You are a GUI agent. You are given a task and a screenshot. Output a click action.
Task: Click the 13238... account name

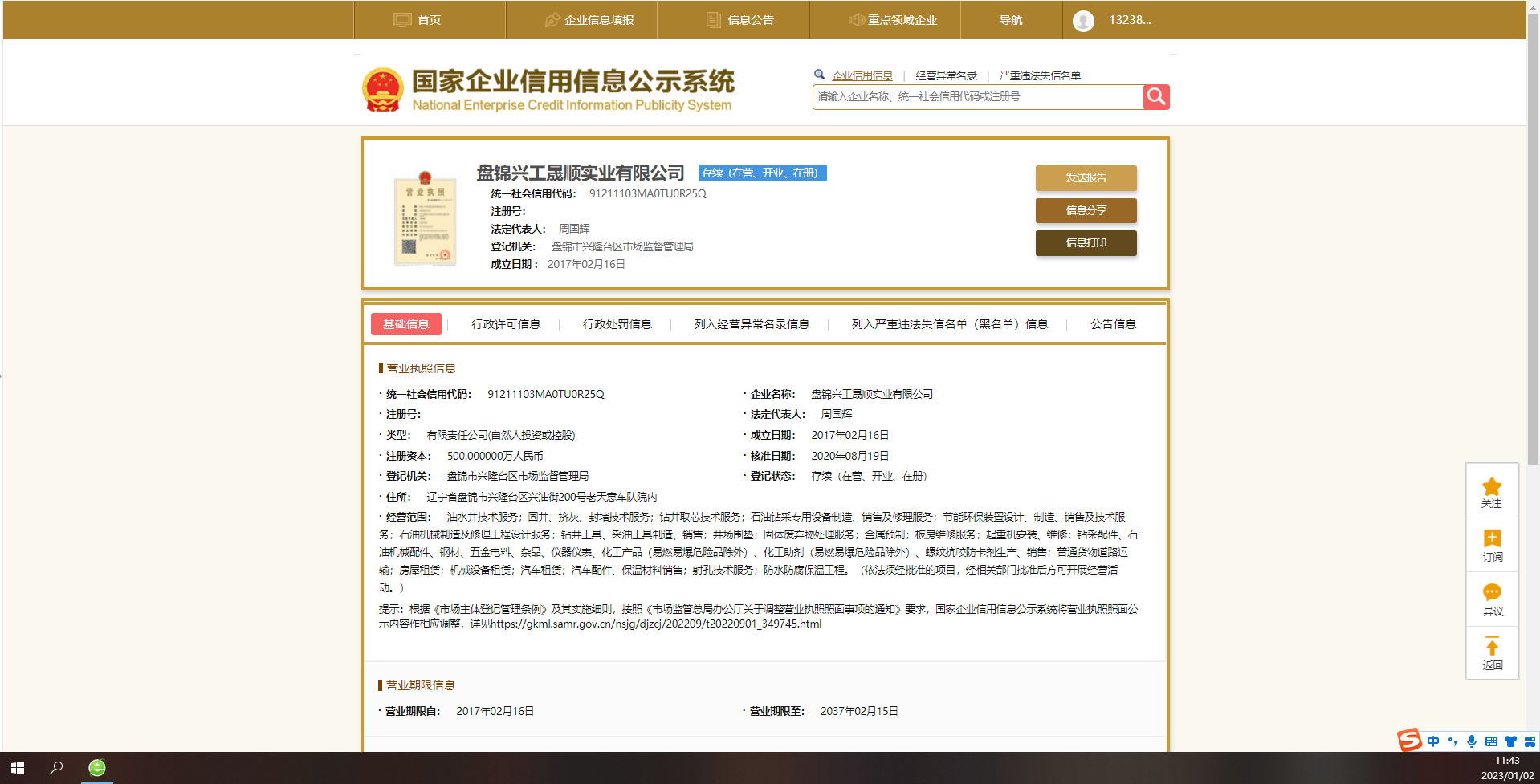(x=1130, y=20)
